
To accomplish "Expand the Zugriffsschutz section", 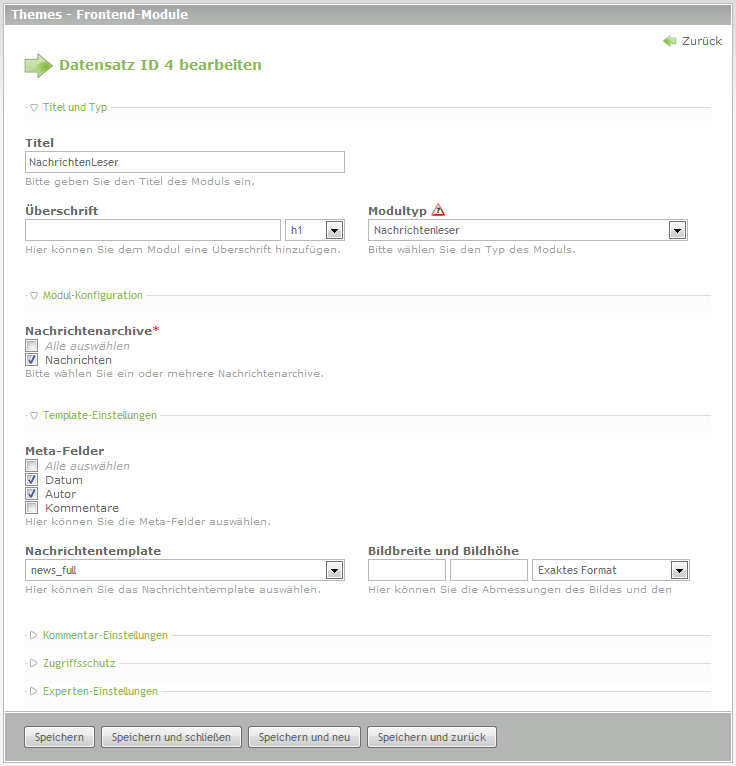I will click(x=78, y=663).
